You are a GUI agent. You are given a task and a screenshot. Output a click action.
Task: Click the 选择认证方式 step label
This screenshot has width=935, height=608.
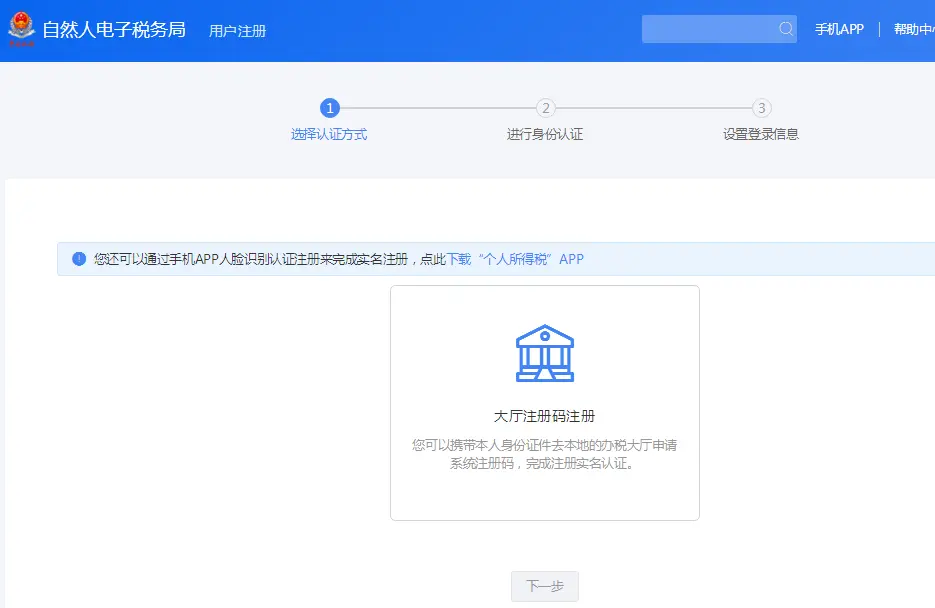(329, 134)
